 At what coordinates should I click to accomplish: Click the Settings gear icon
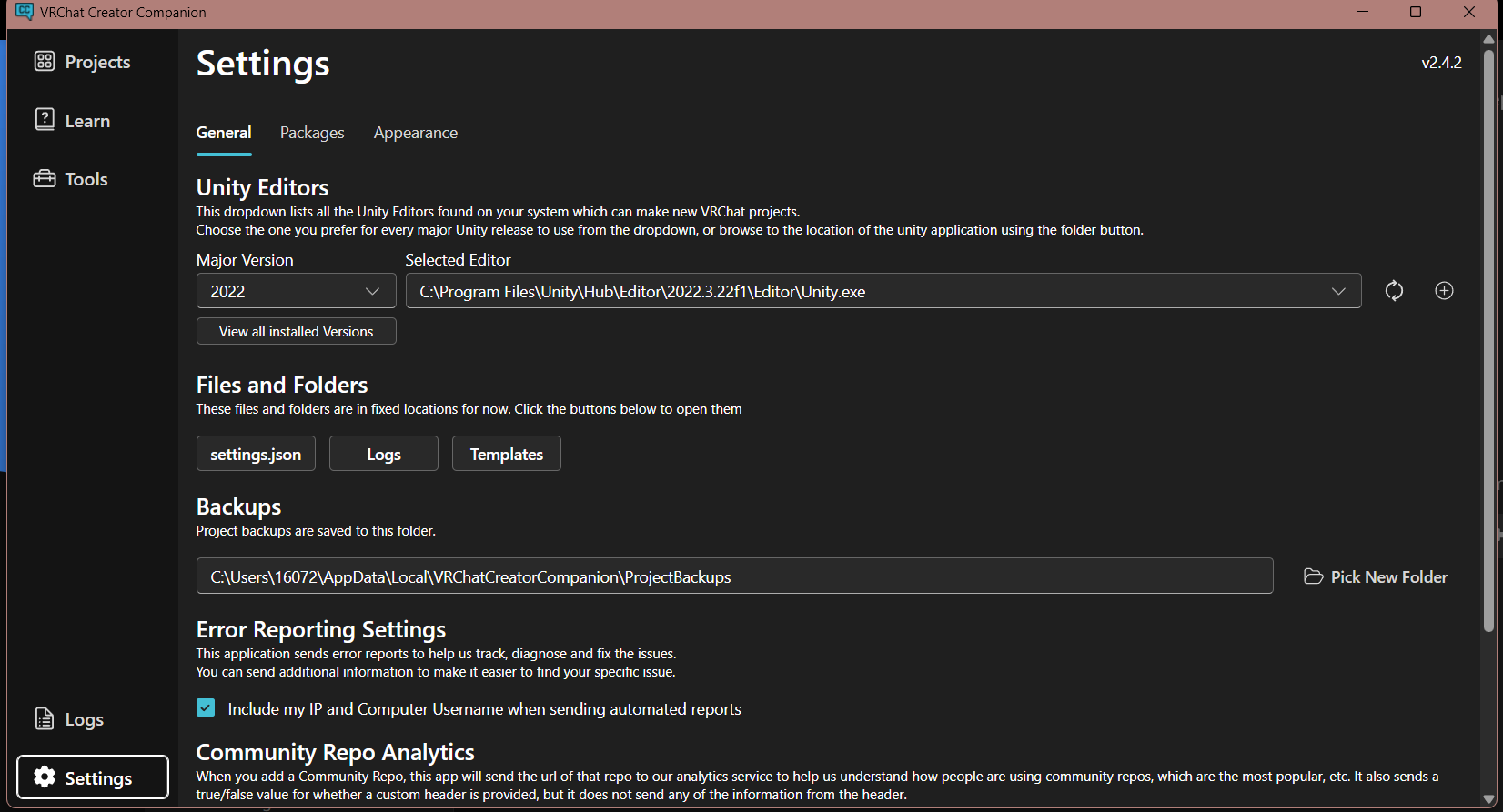click(x=45, y=777)
